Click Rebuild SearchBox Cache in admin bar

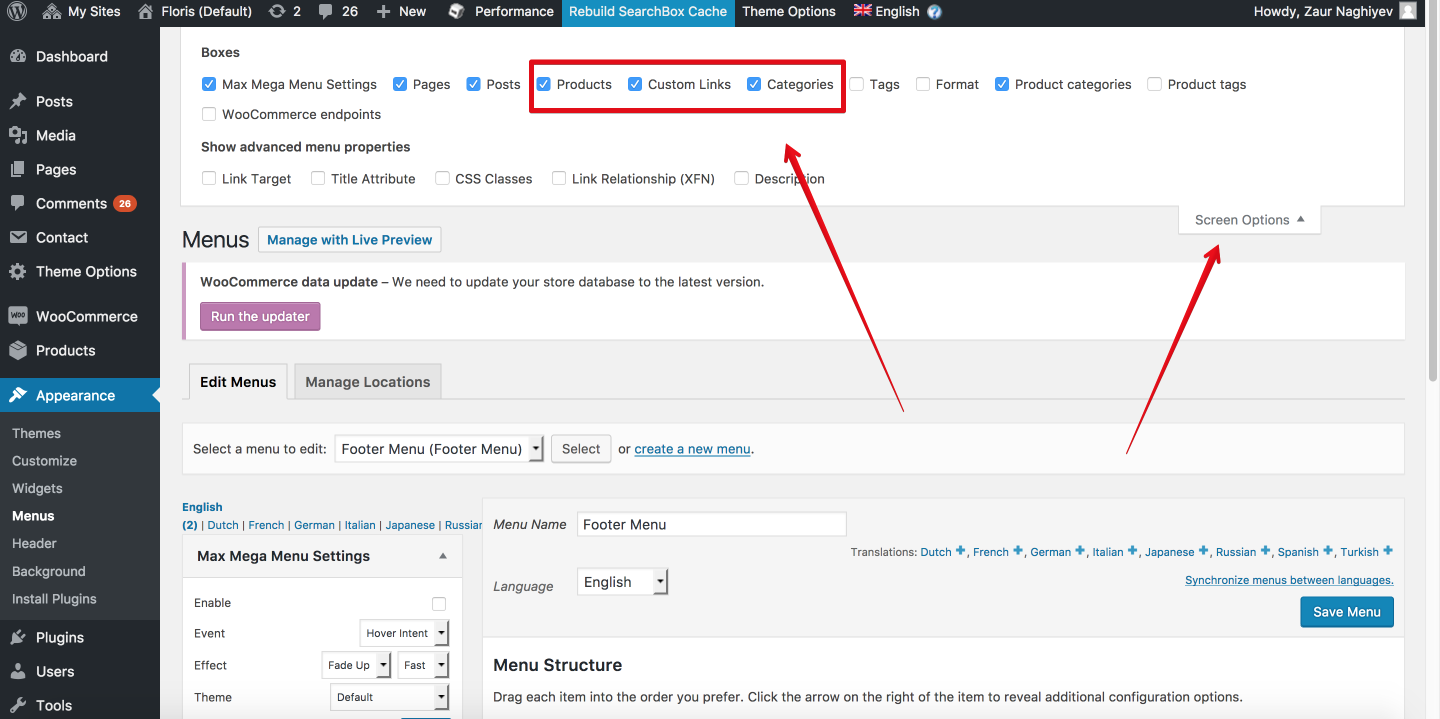coord(648,12)
